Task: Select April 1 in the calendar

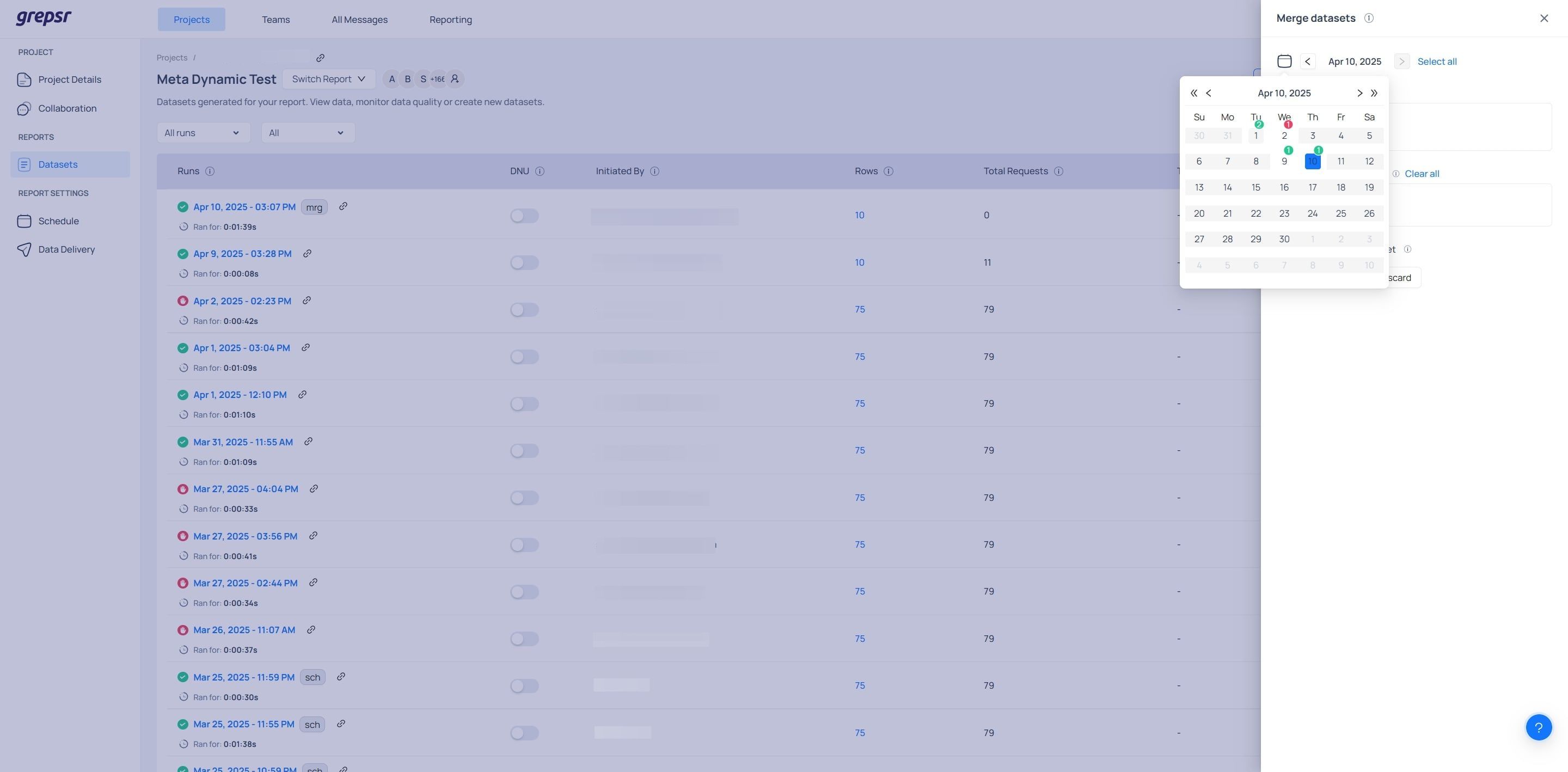Action: click(x=1255, y=136)
